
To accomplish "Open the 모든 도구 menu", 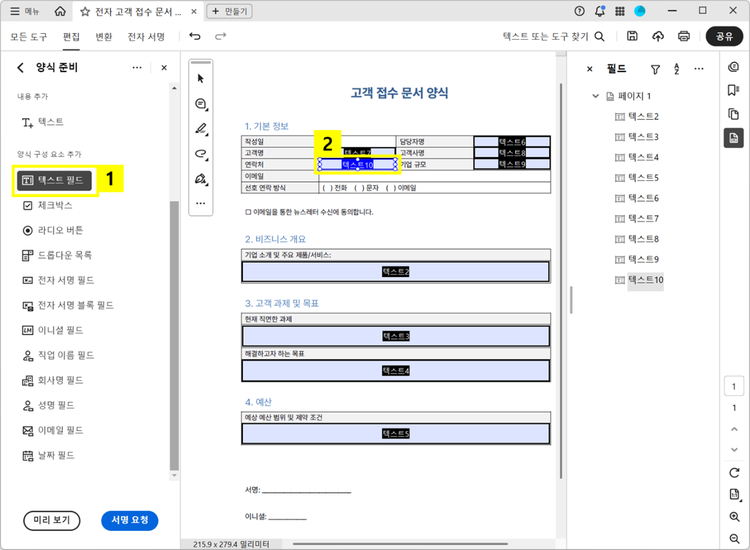I will click(x=29, y=37).
